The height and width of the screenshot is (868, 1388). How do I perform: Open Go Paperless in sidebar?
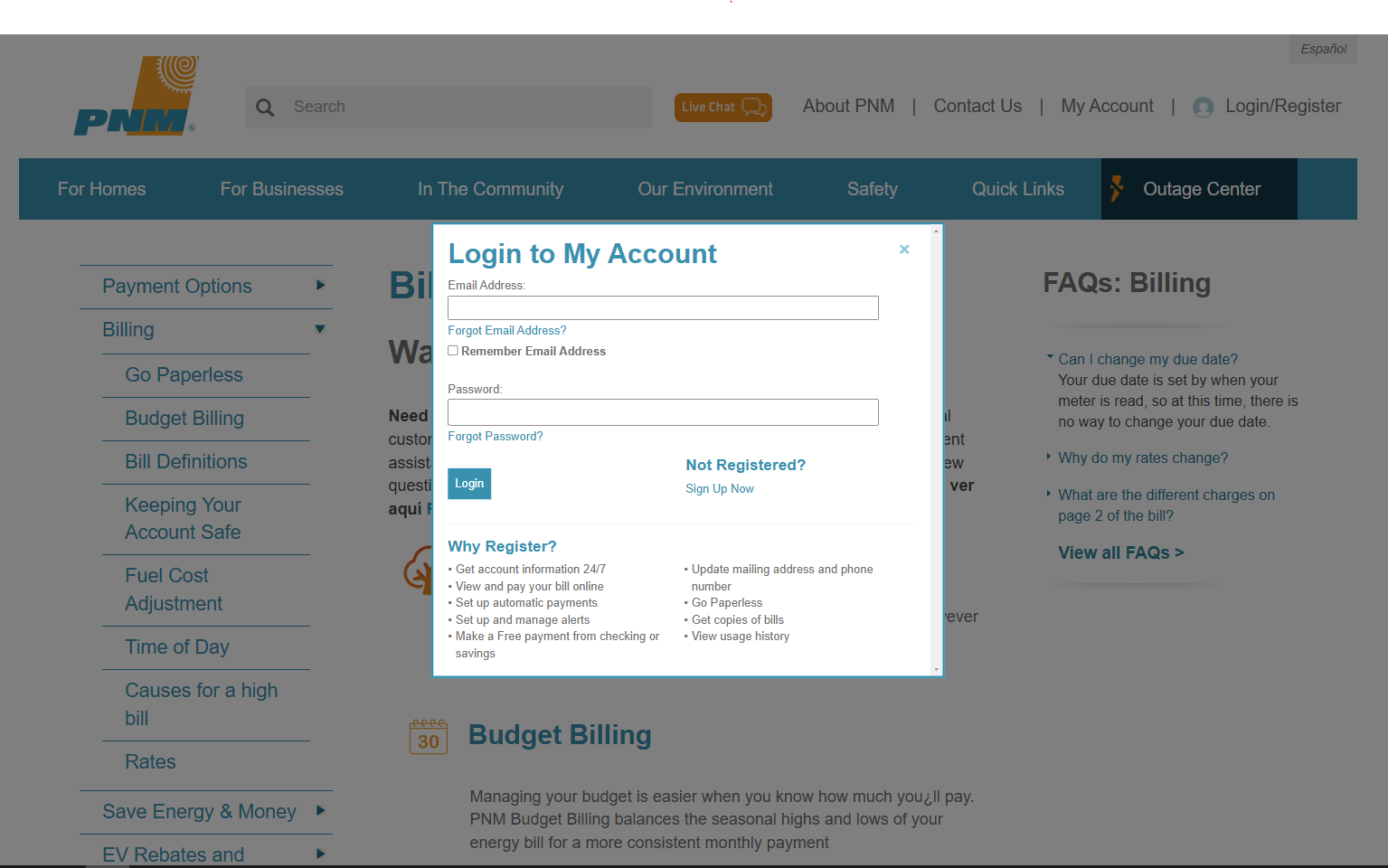coord(184,374)
